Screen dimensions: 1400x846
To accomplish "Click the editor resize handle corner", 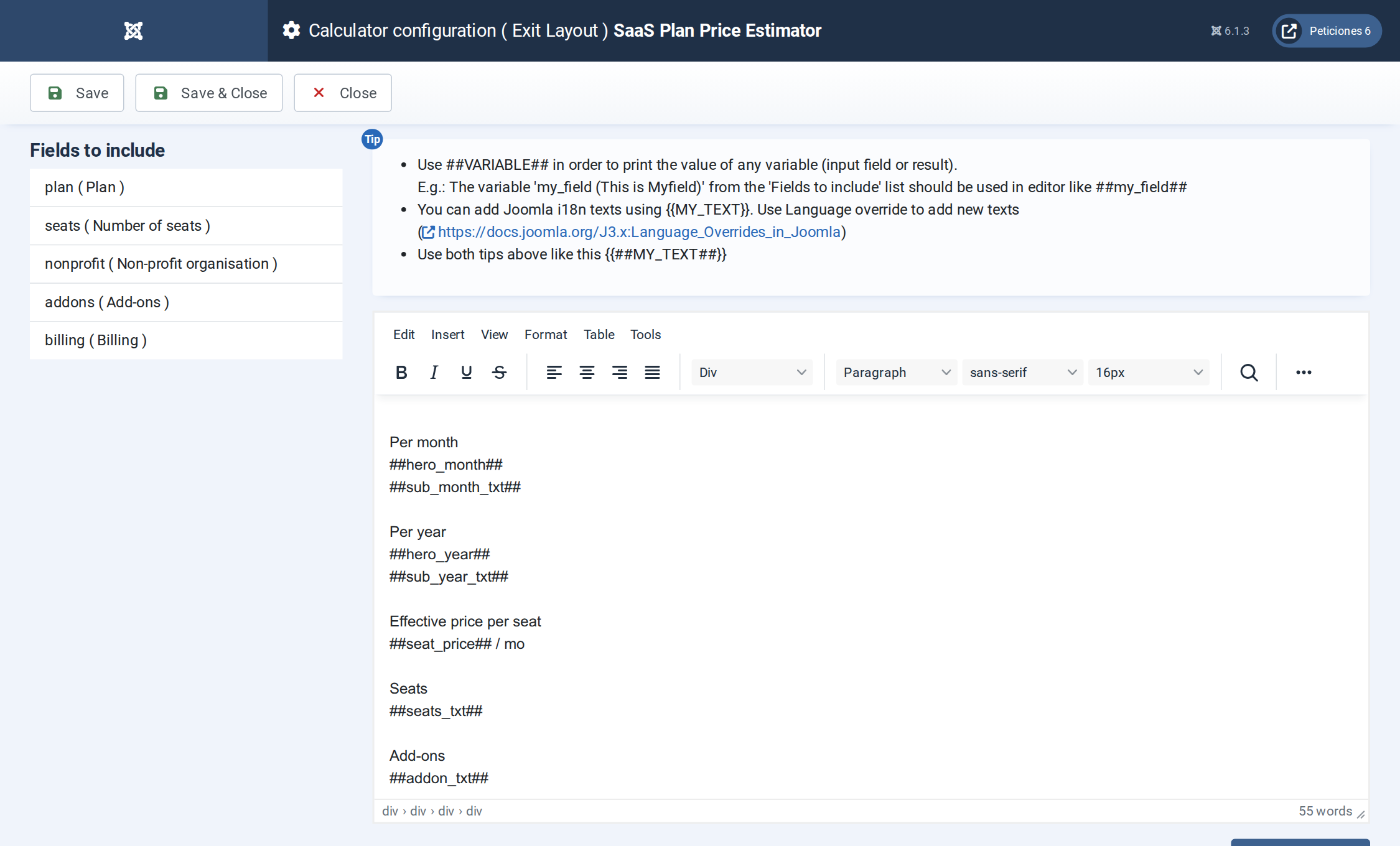I will click(1361, 814).
